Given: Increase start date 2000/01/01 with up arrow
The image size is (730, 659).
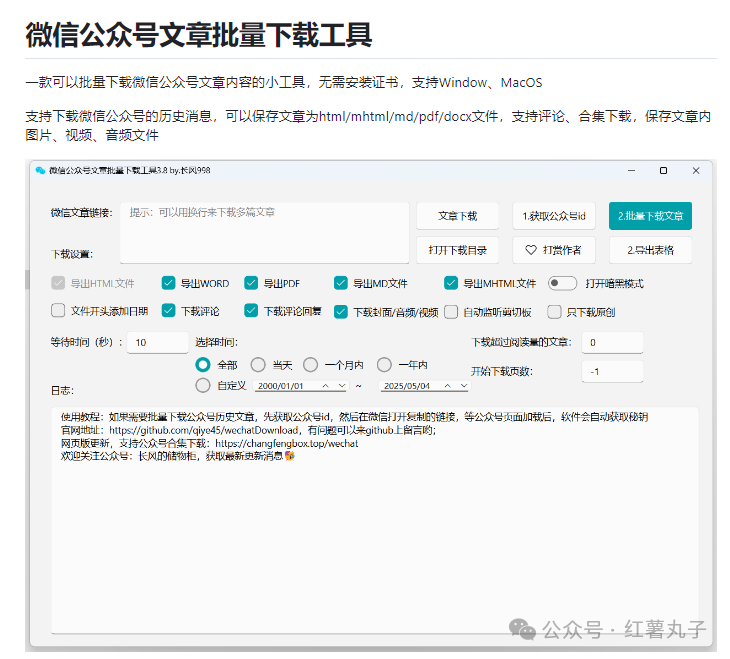Looking at the screenshot, I should coord(325,386).
